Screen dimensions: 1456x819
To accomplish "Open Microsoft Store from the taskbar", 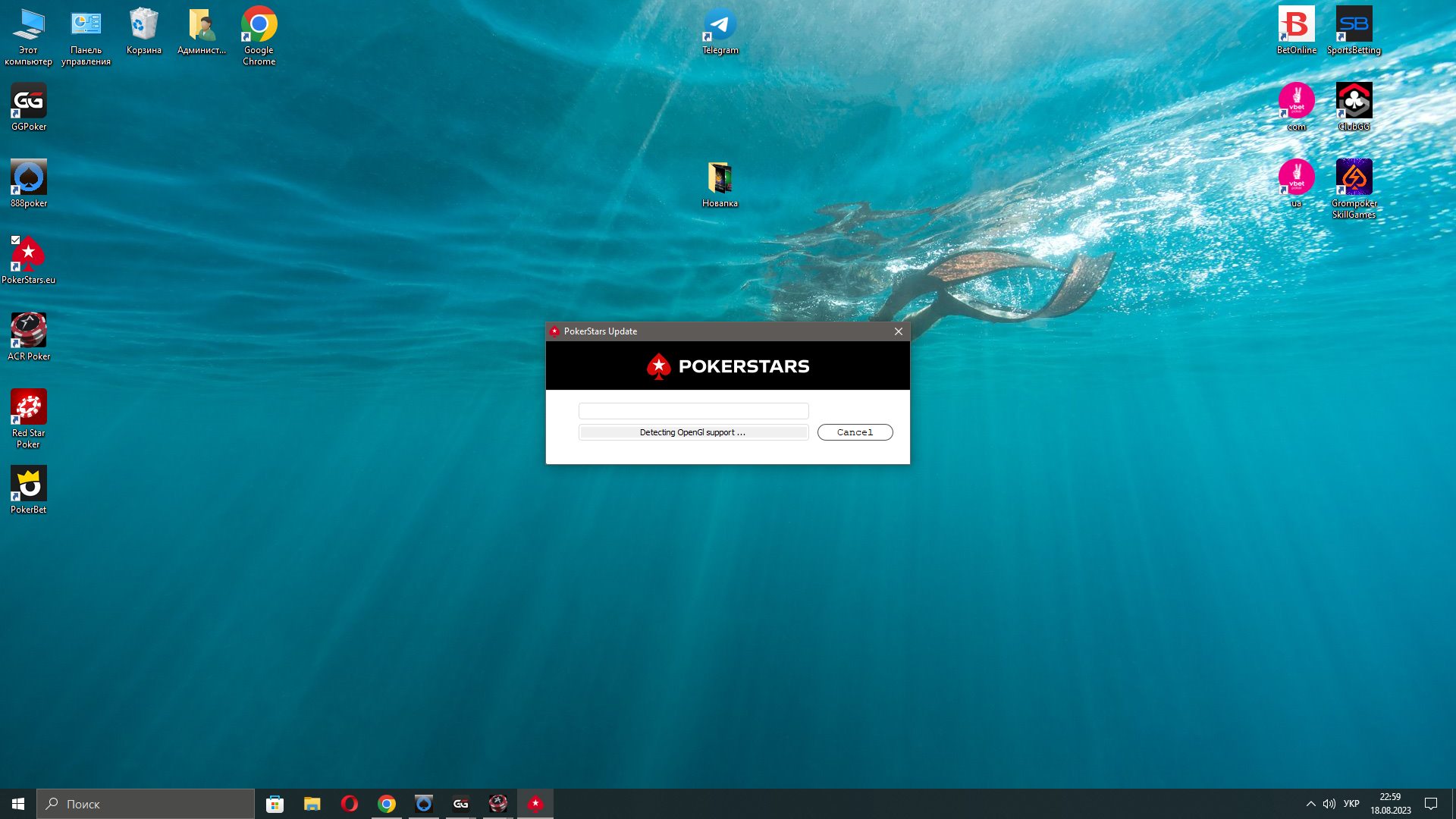I will tap(275, 804).
